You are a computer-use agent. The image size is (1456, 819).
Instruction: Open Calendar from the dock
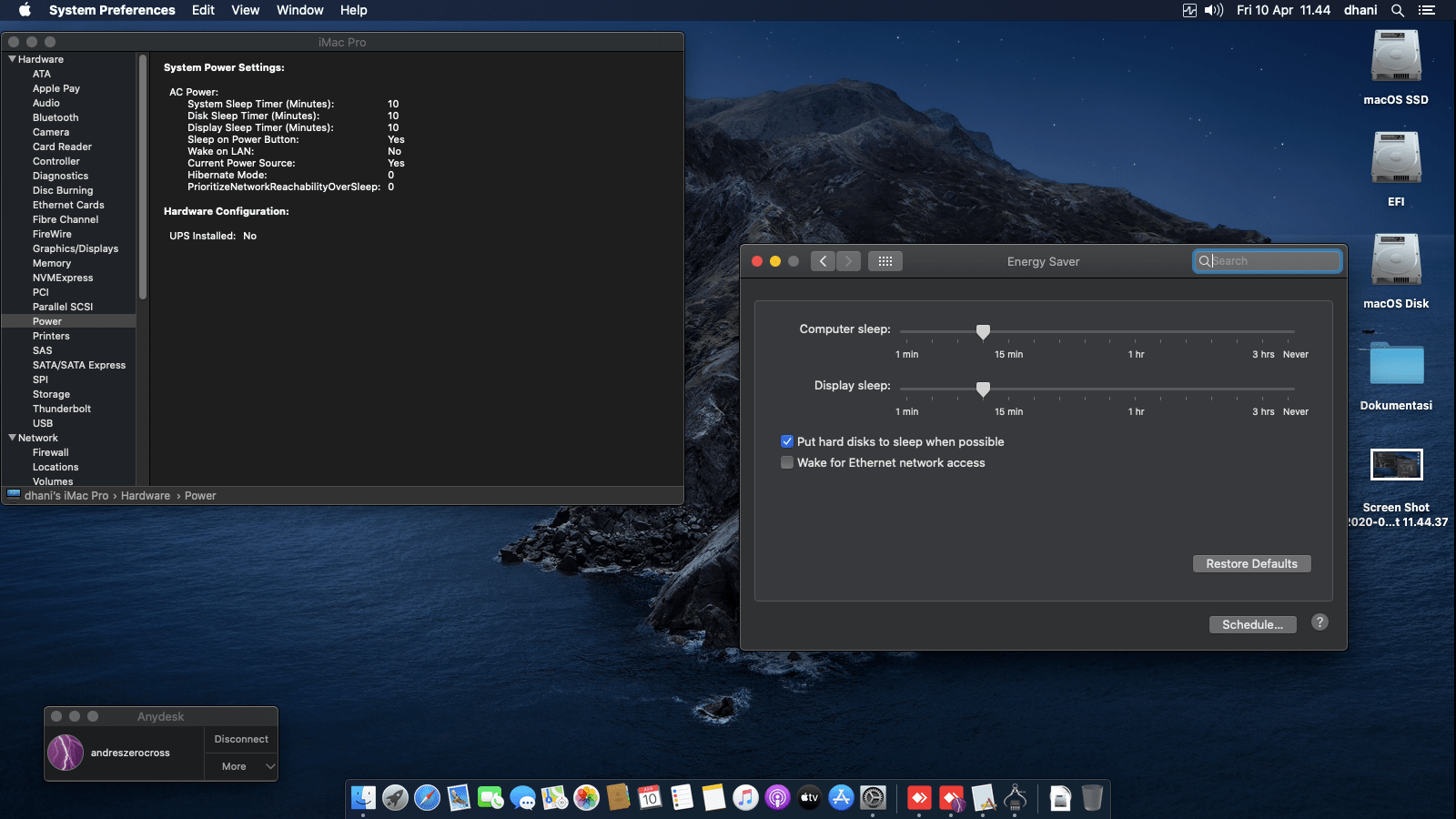click(x=650, y=798)
